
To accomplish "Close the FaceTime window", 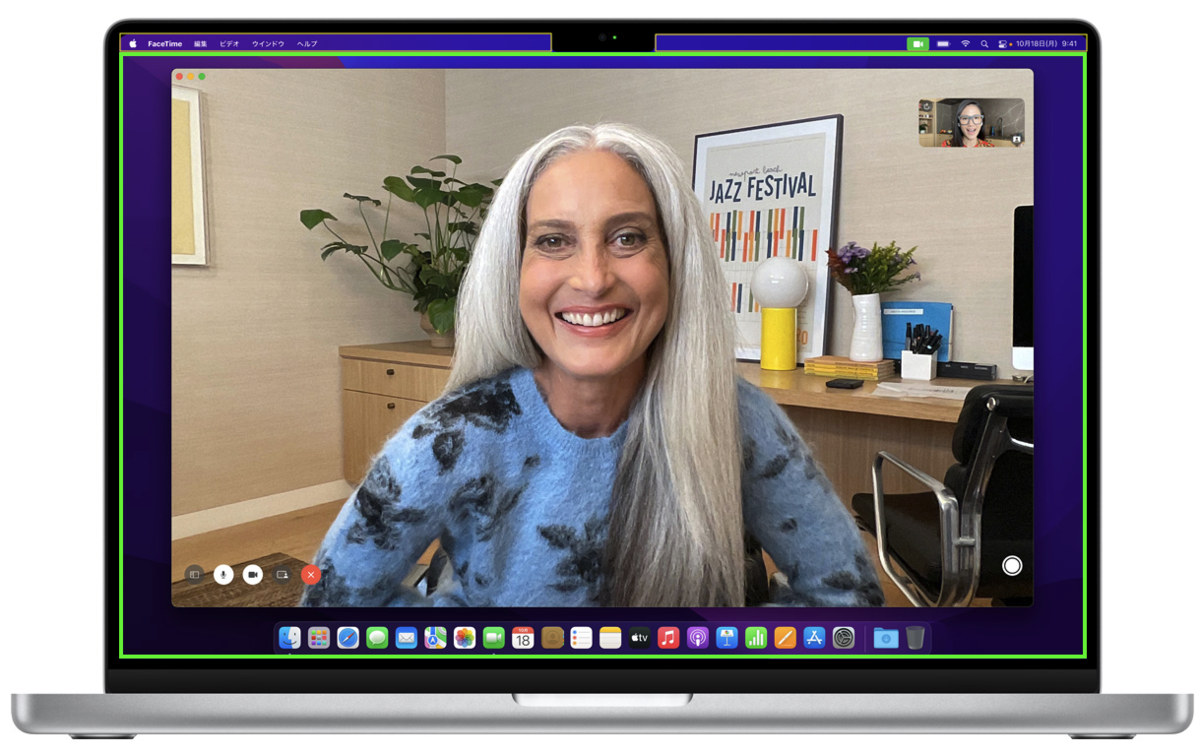I will click(x=180, y=76).
